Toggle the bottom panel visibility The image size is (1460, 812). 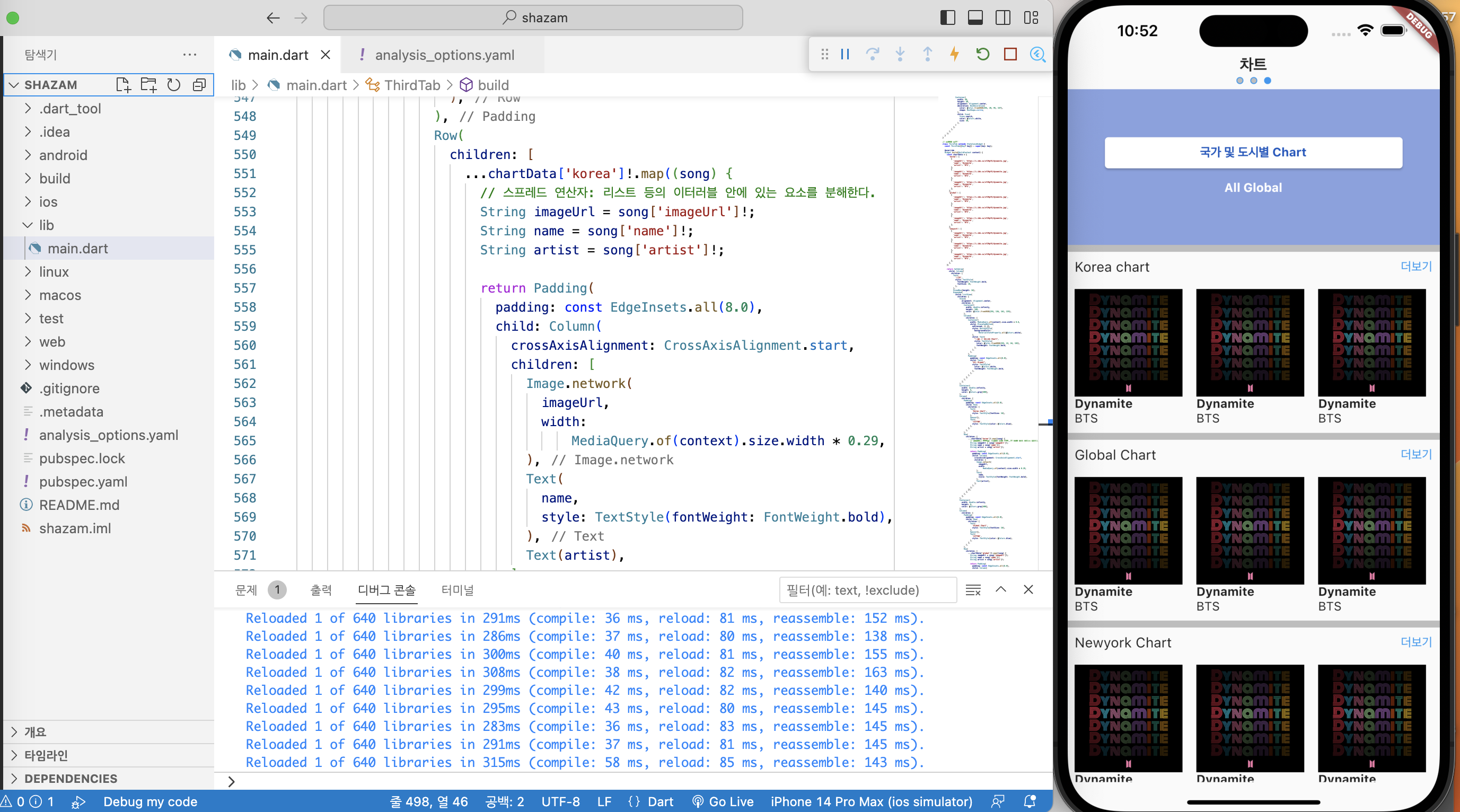[x=975, y=17]
